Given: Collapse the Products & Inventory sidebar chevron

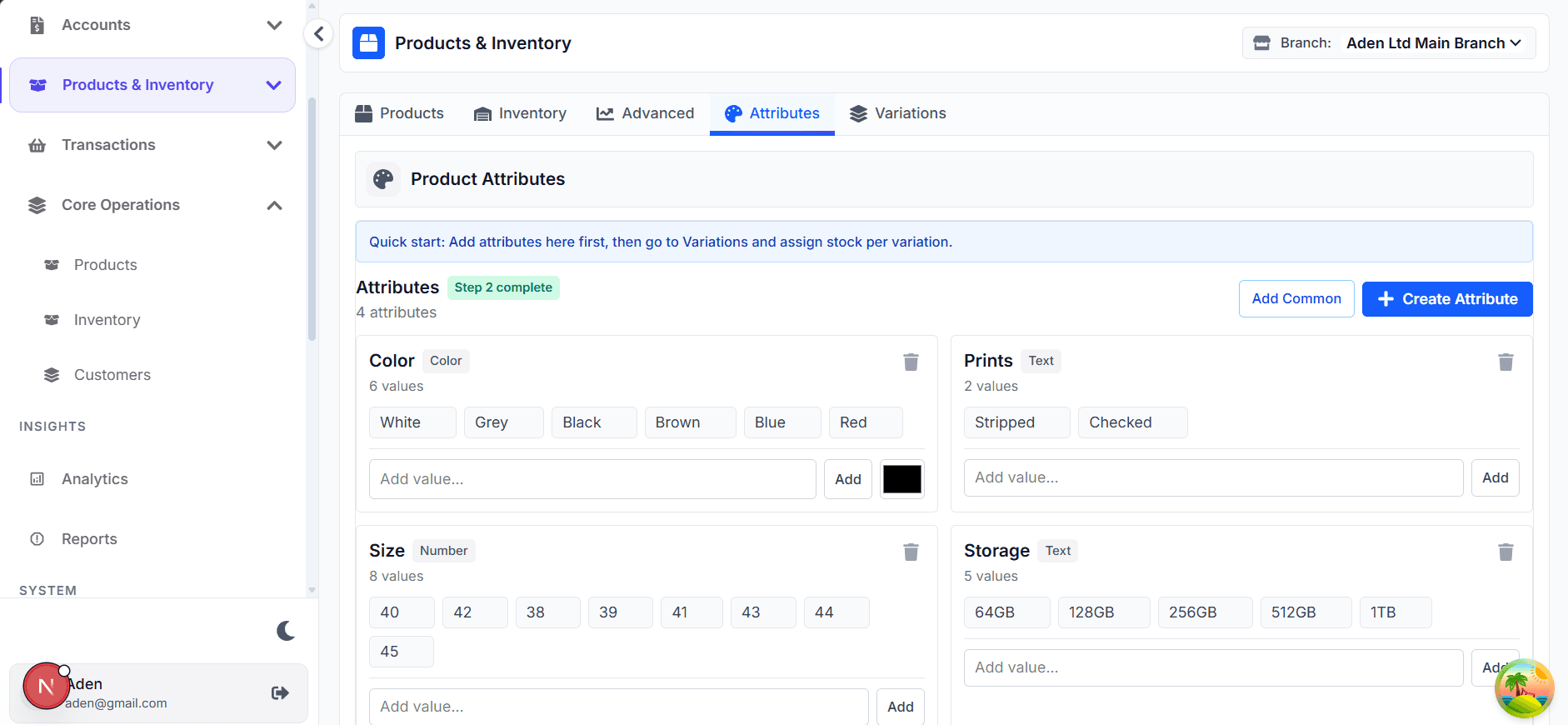Looking at the screenshot, I should click(x=274, y=85).
